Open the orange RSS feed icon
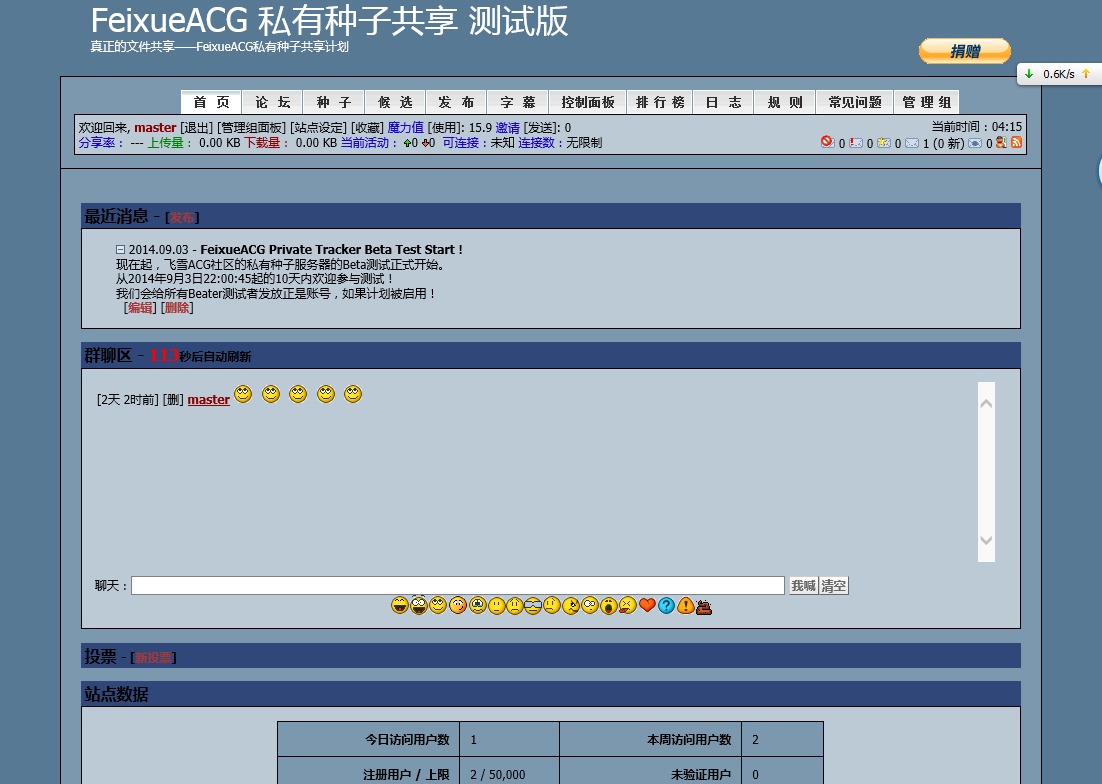Screen dimensions: 1102x784 tap(1016, 142)
